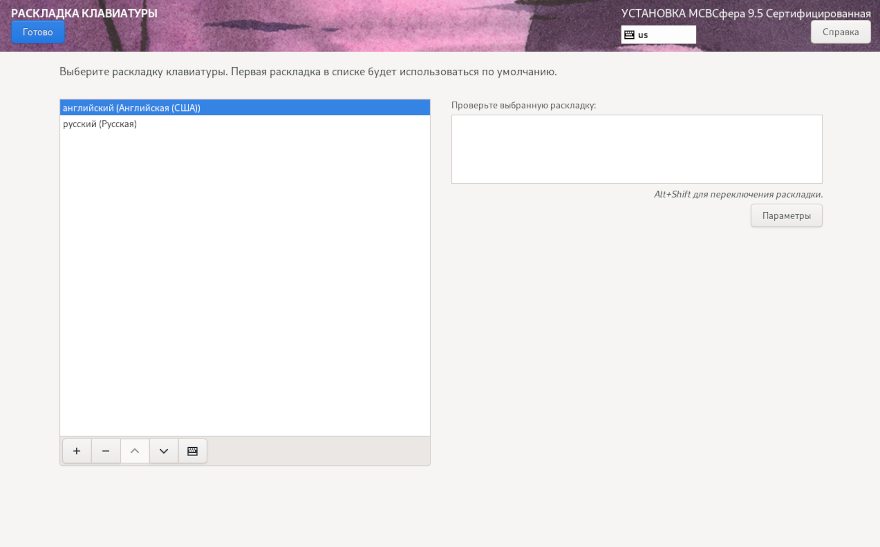Click empty toolbar area beside keyboard icon

pos(318,451)
